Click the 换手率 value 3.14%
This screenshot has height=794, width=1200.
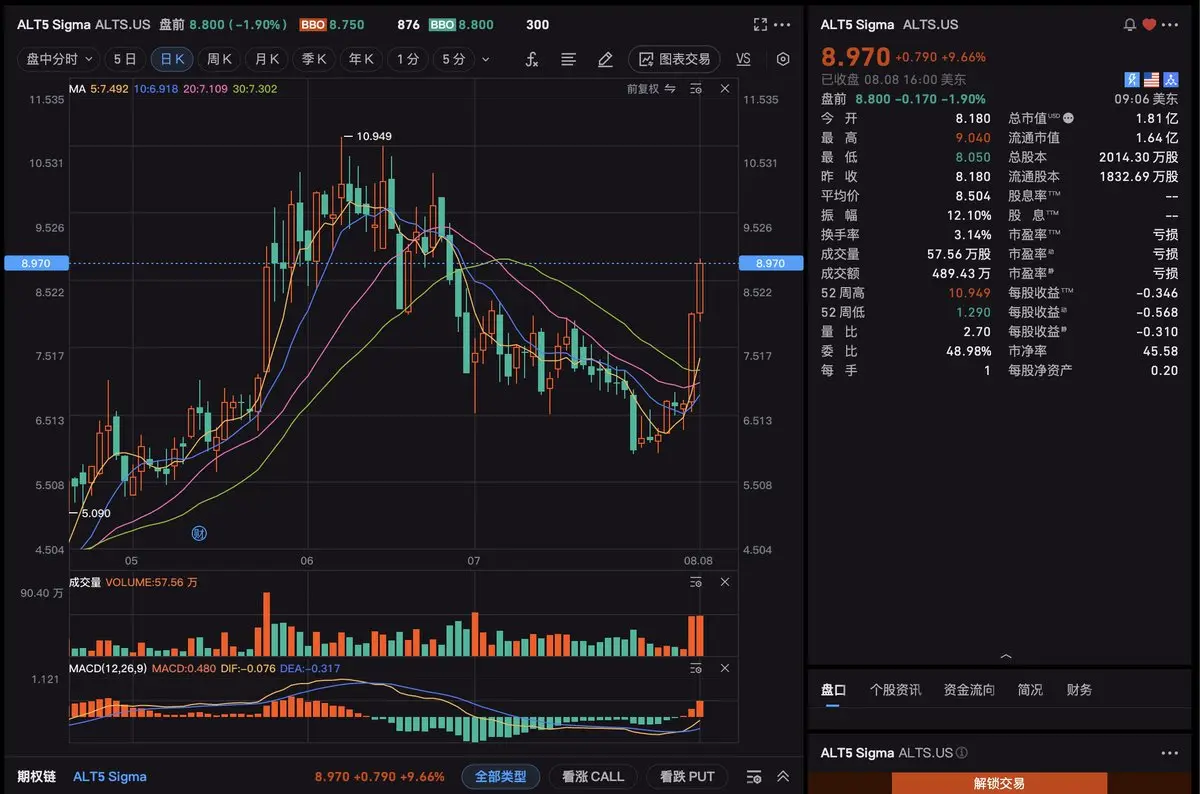pyautogui.click(x=973, y=234)
